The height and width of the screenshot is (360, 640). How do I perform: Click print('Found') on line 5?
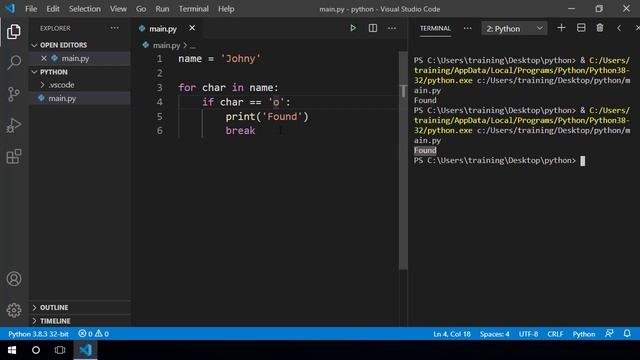(267, 117)
